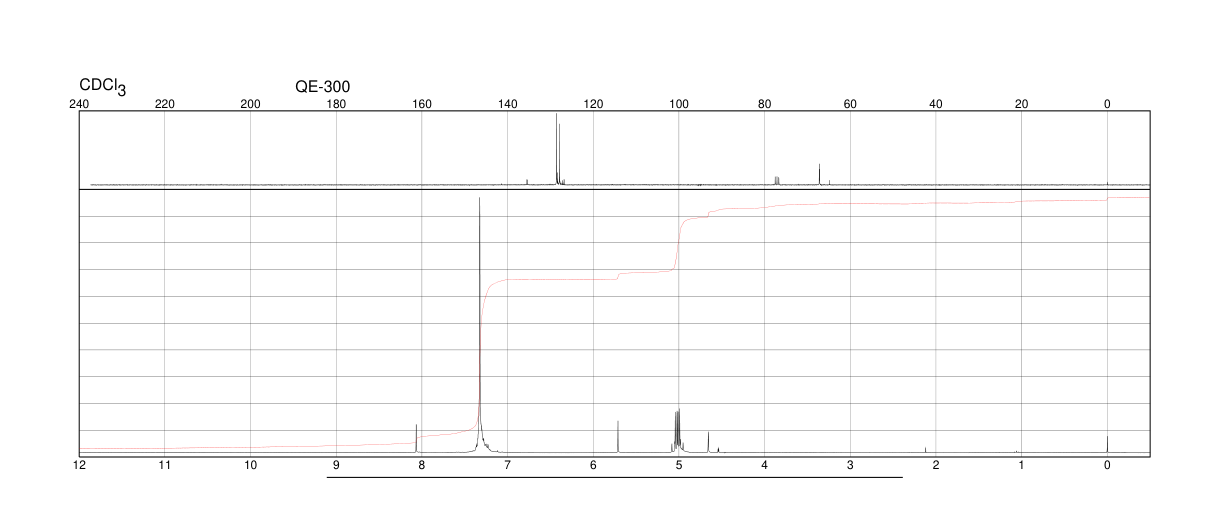
Task: Click the 240 ppm label on carbon axis
Action: pyautogui.click(x=80, y=103)
